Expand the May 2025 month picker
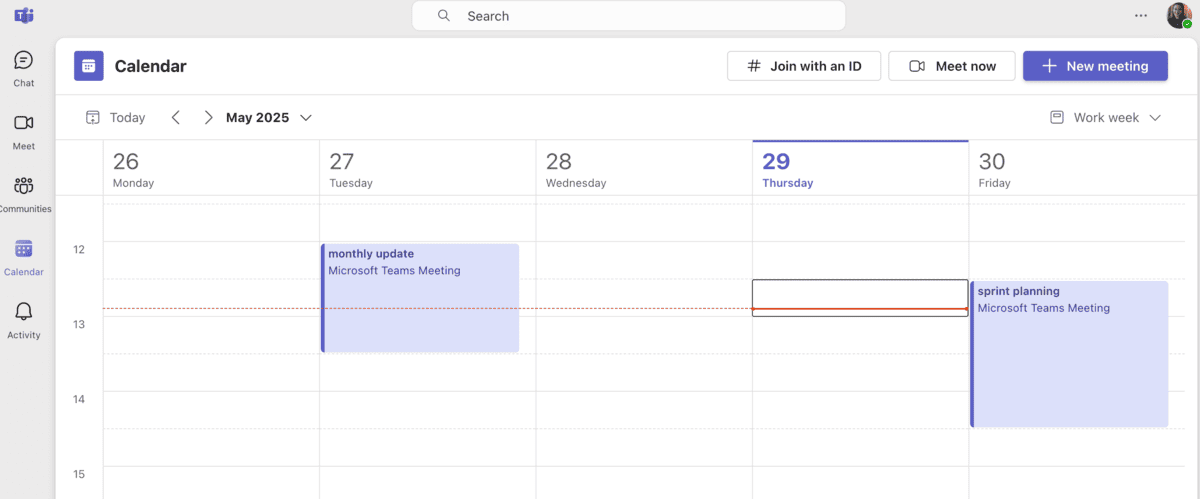 point(268,118)
